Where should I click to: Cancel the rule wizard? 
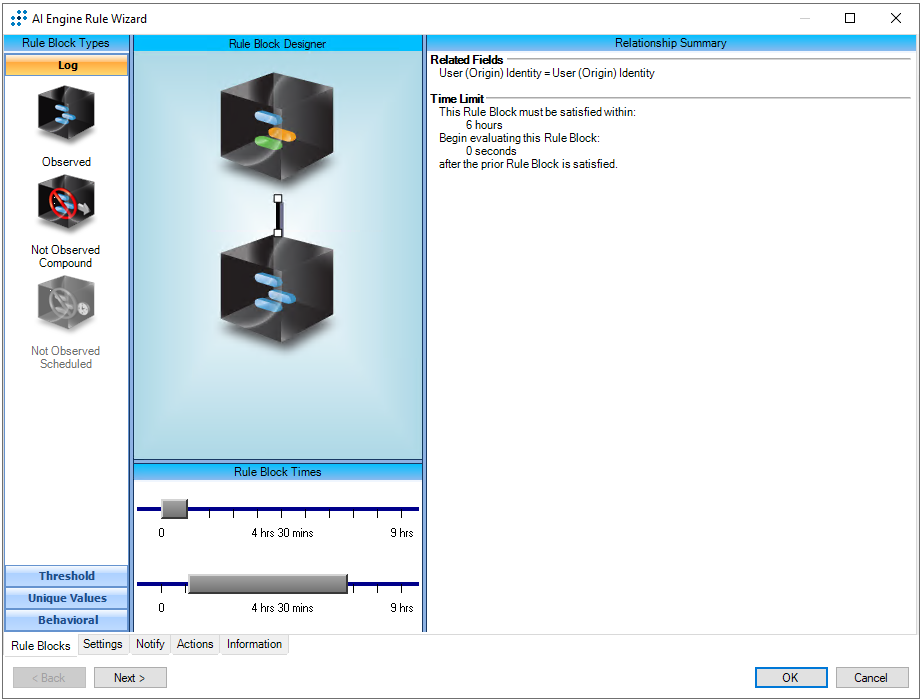[870, 677]
